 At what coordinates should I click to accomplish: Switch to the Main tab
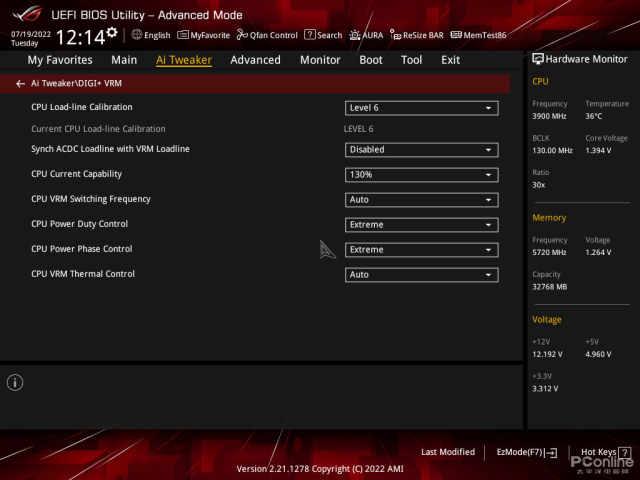pos(124,60)
